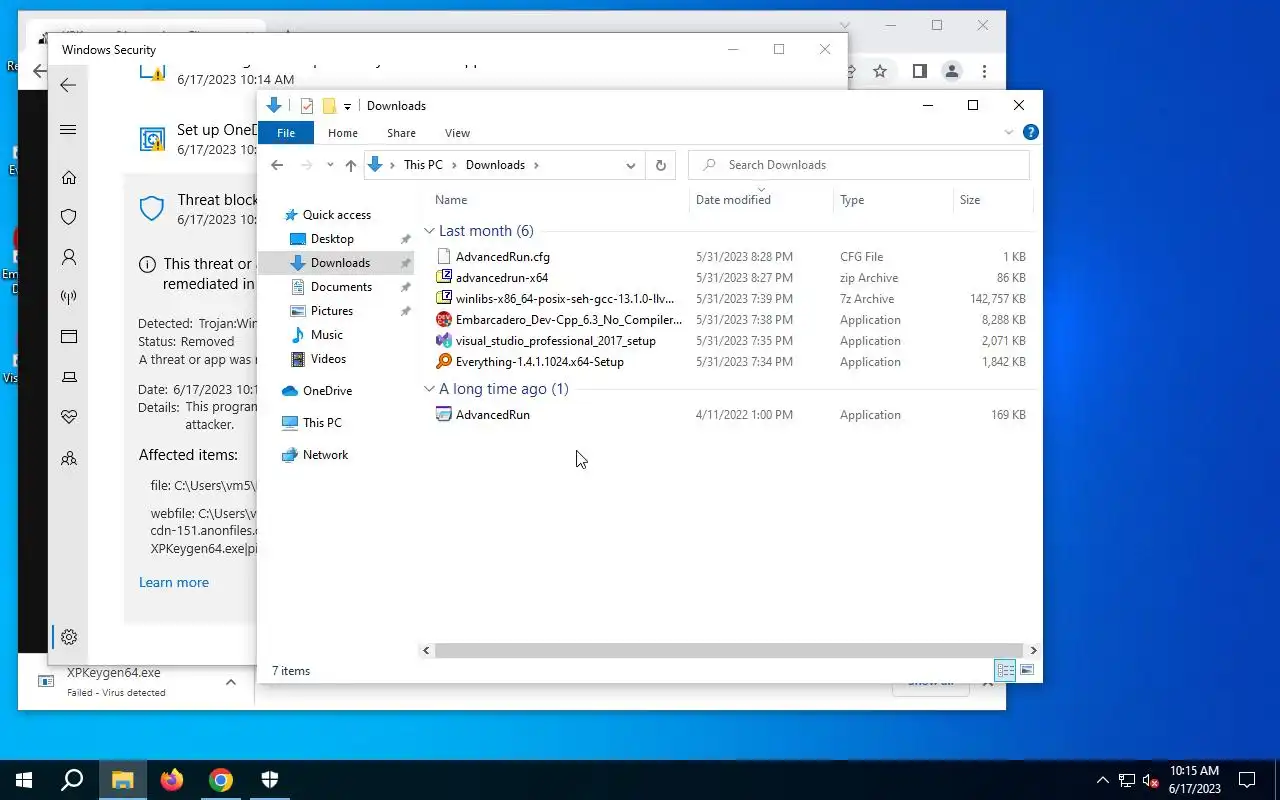
Task: Open Customize Quick Access Toolbar dropdown
Action: pos(347,106)
